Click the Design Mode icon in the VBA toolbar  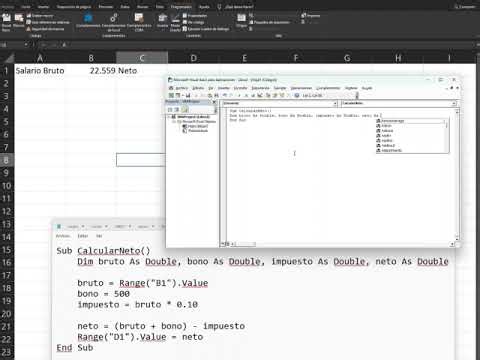[x=260, y=95]
